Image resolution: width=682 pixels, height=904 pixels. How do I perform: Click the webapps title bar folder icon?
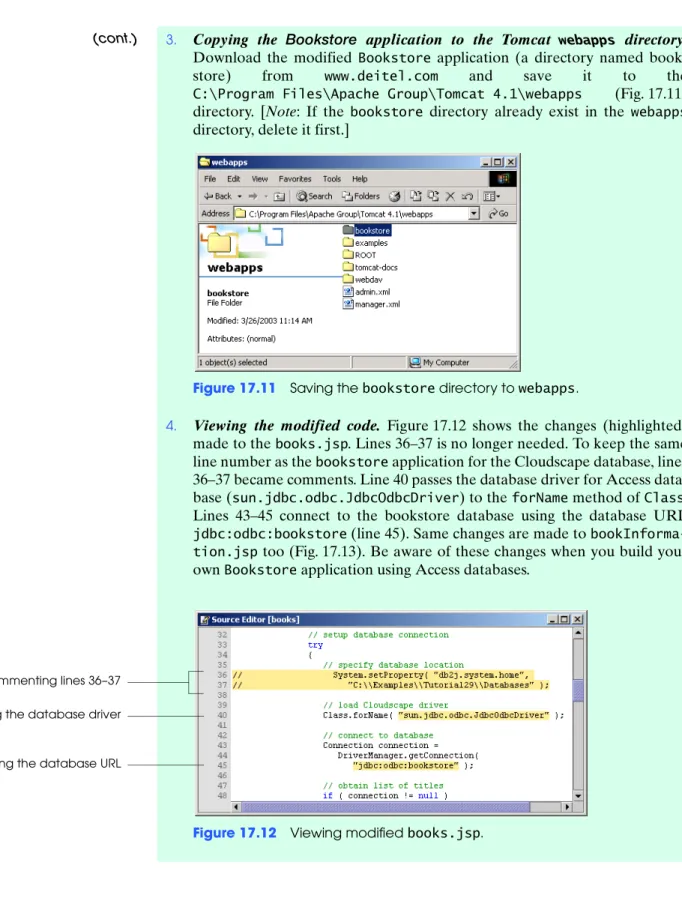point(205,162)
